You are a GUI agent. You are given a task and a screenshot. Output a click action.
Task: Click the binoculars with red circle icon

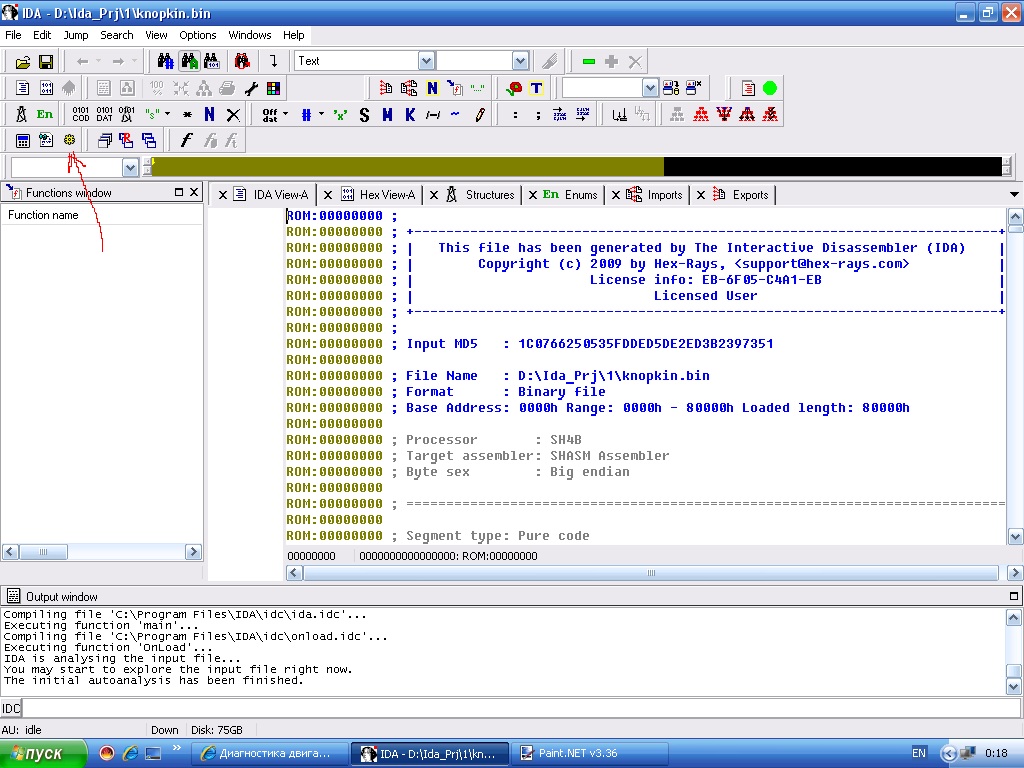pyautogui.click(x=241, y=62)
